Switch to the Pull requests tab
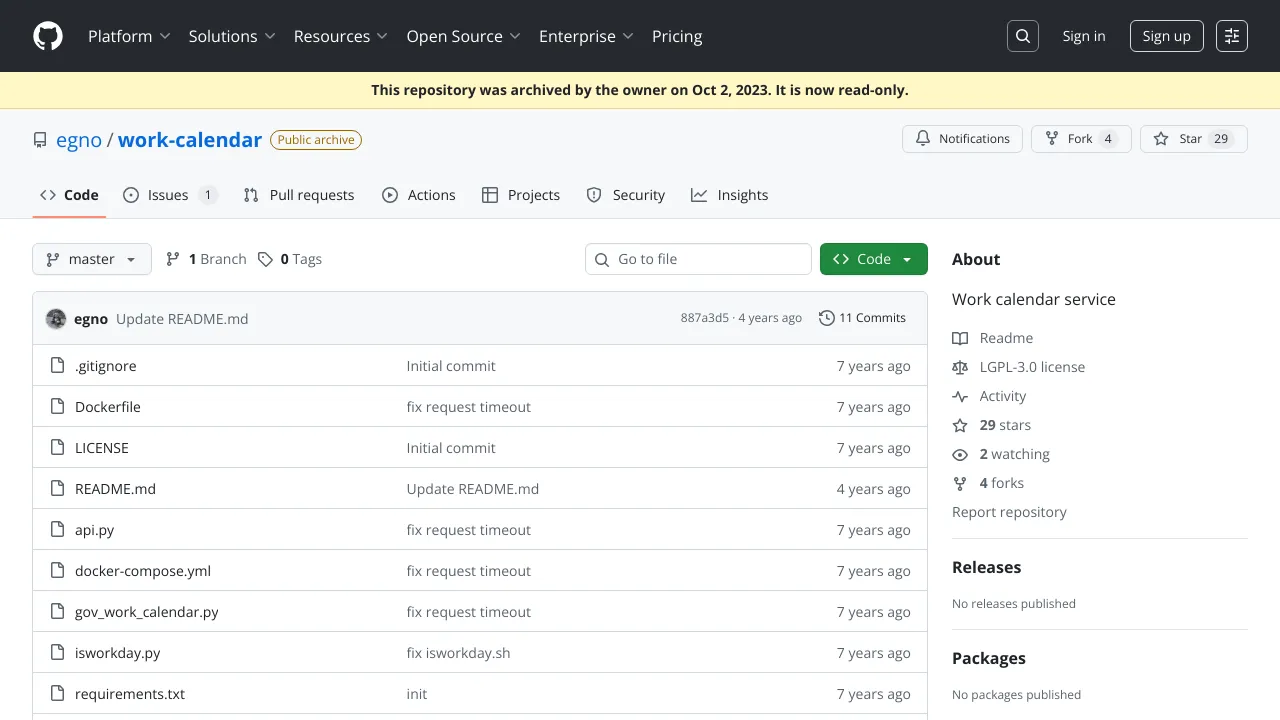Screen dimensions: 1280x720 (299, 195)
